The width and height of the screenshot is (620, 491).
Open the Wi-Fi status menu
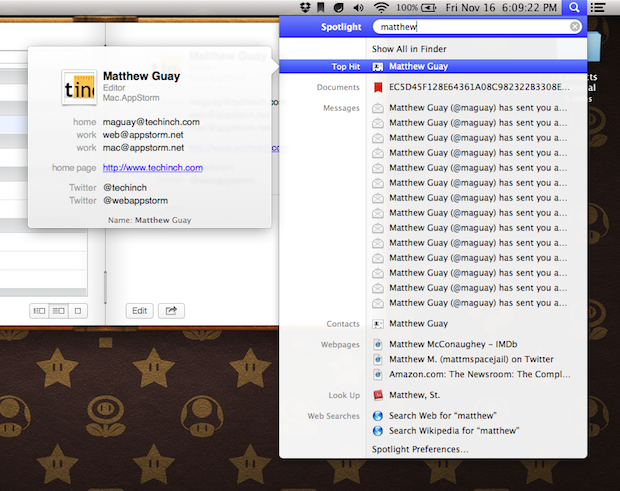click(381, 7)
